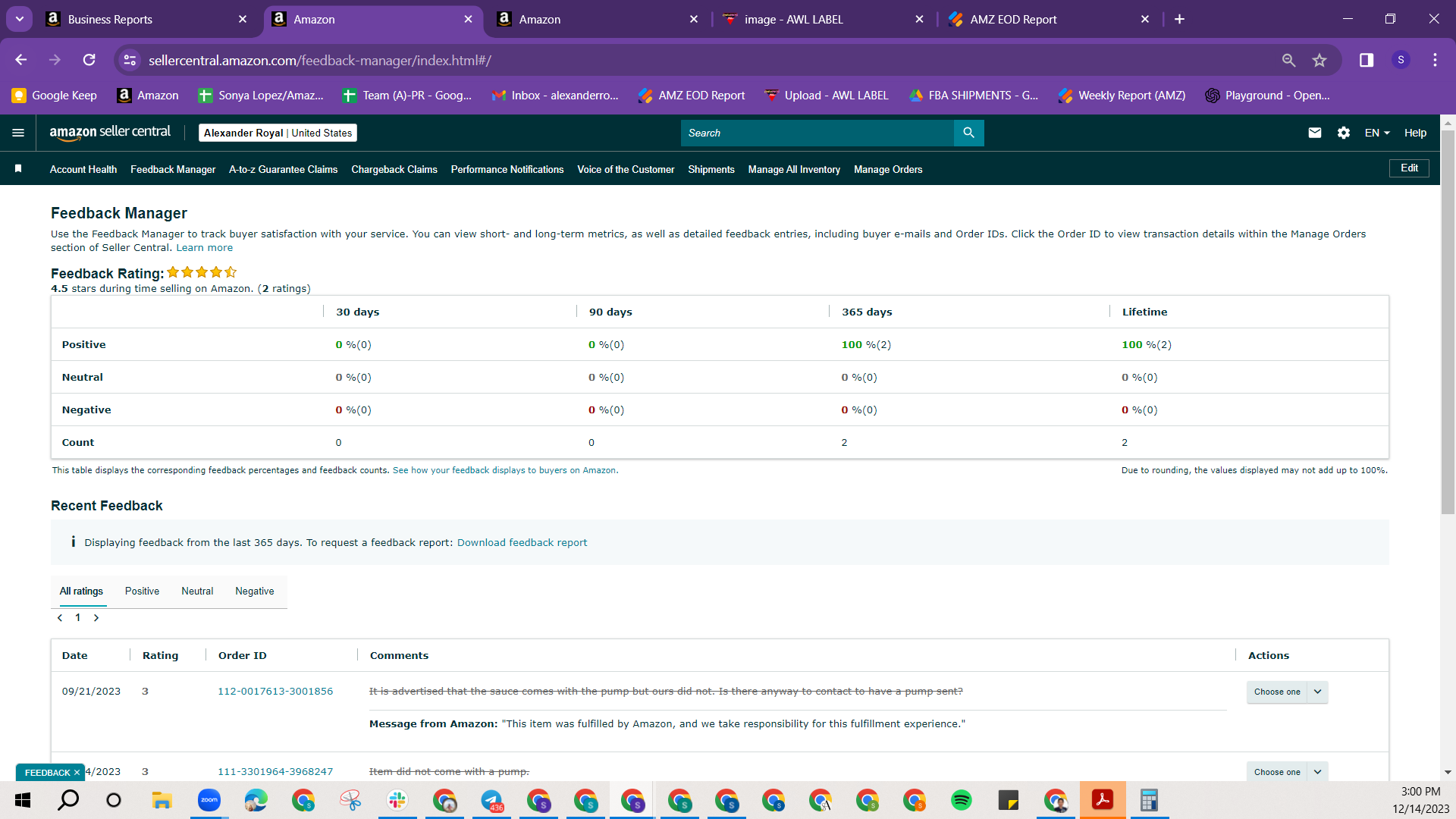1456x819 pixels.
Task: Open order 111-3301964-3968247 link
Action: tap(275, 771)
